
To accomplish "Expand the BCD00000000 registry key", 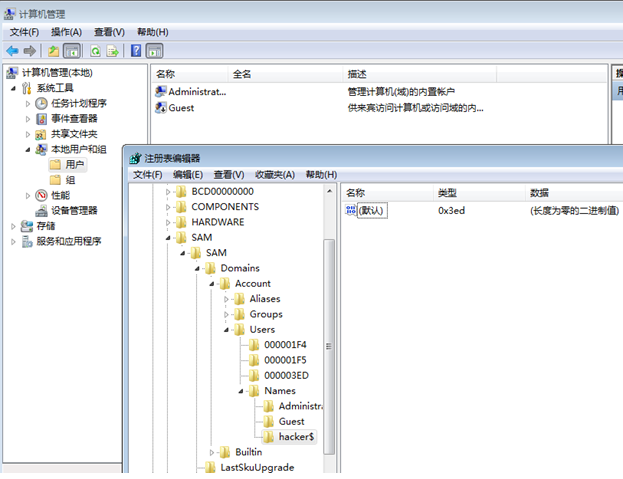I will (168, 192).
